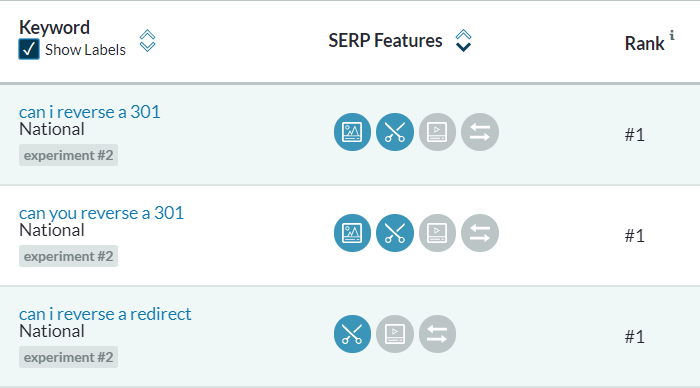Uncheck the Show Labels checkbox

coord(29,49)
